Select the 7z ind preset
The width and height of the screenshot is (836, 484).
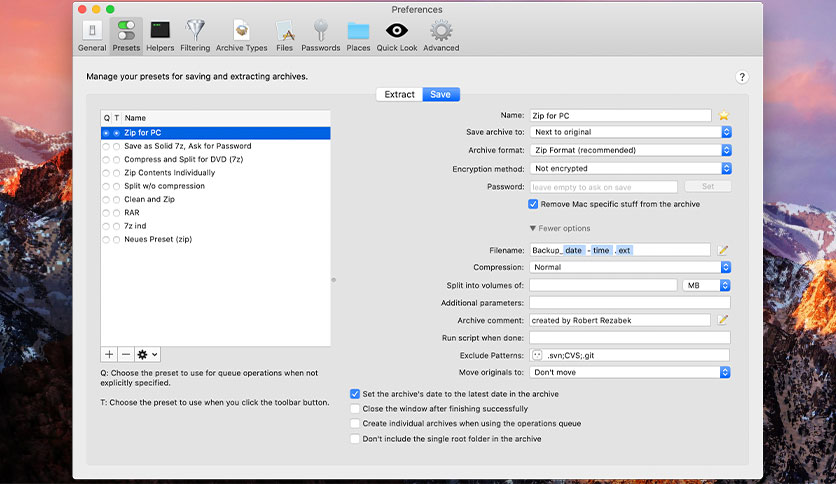click(215, 226)
